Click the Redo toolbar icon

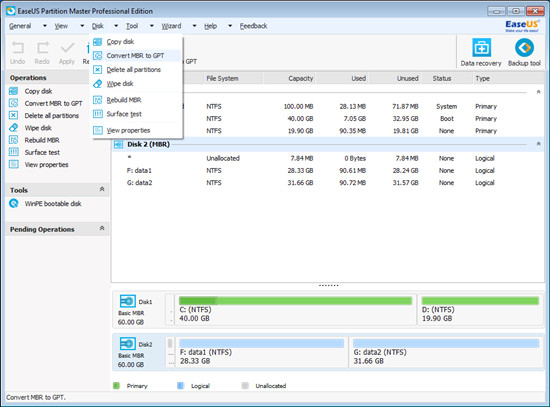[x=42, y=48]
